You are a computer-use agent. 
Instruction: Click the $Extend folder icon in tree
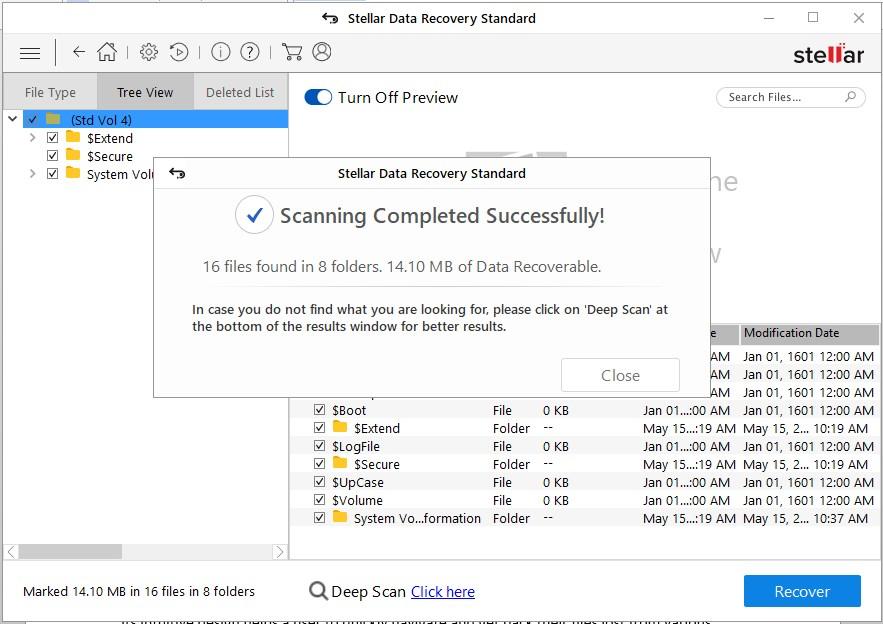pos(73,136)
